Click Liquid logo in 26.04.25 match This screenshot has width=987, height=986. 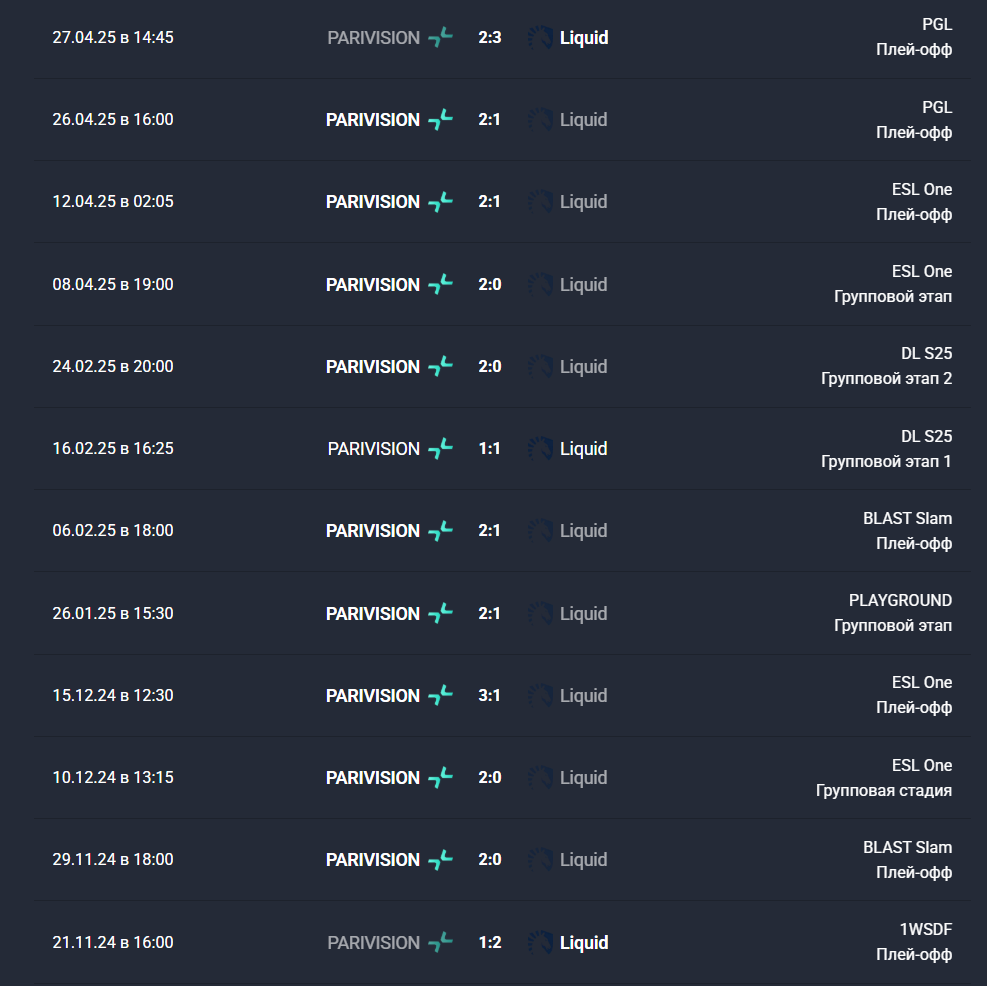[x=540, y=120]
